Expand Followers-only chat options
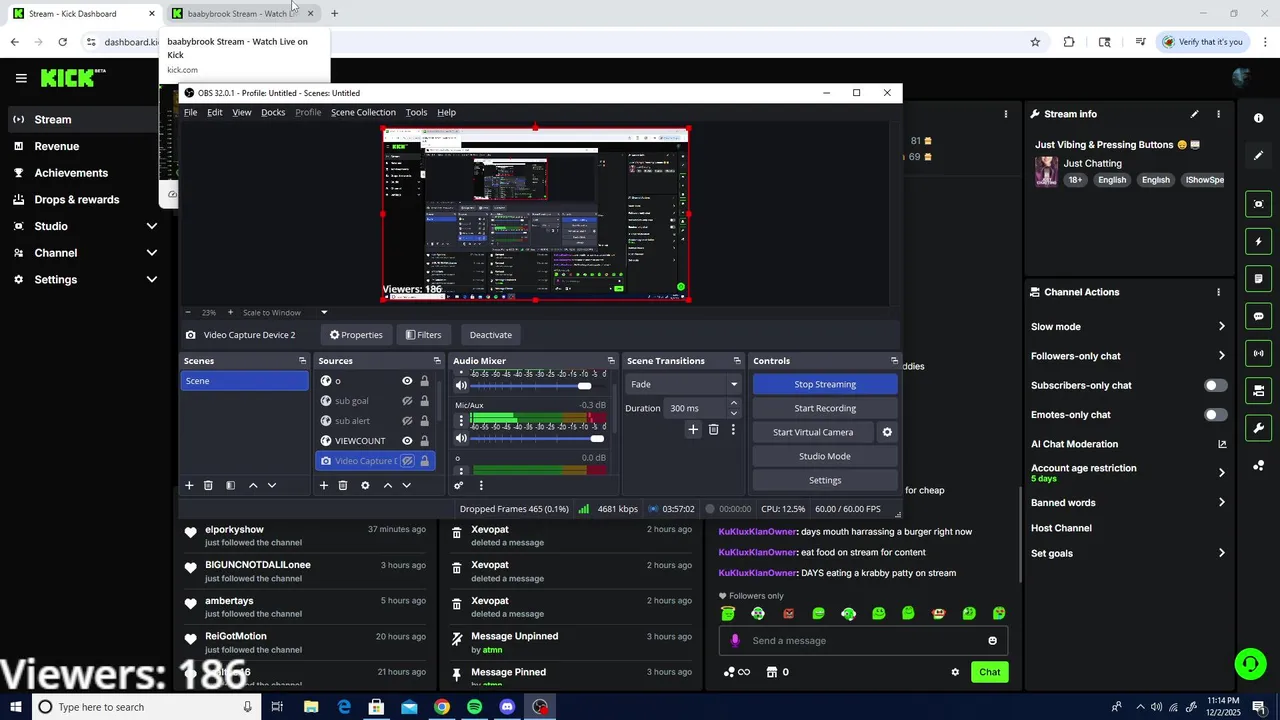This screenshot has width=1280, height=720. 1221,356
